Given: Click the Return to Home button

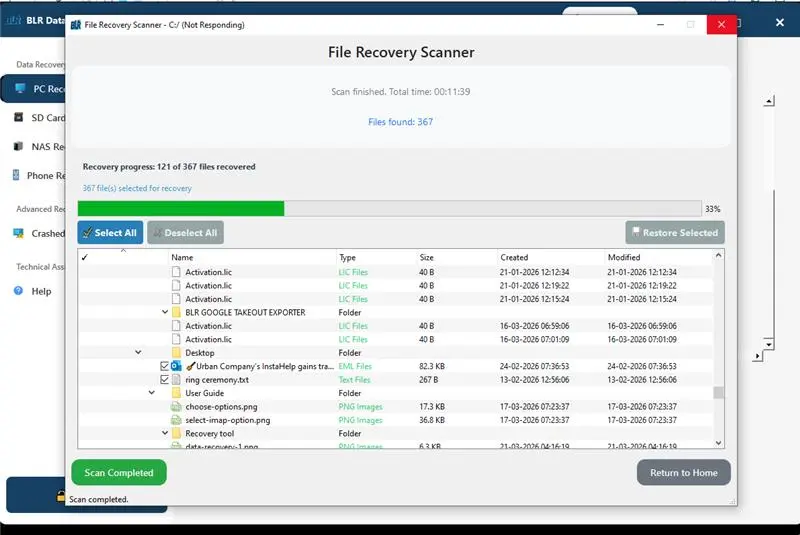Looking at the screenshot, I should tap(683, 473).
